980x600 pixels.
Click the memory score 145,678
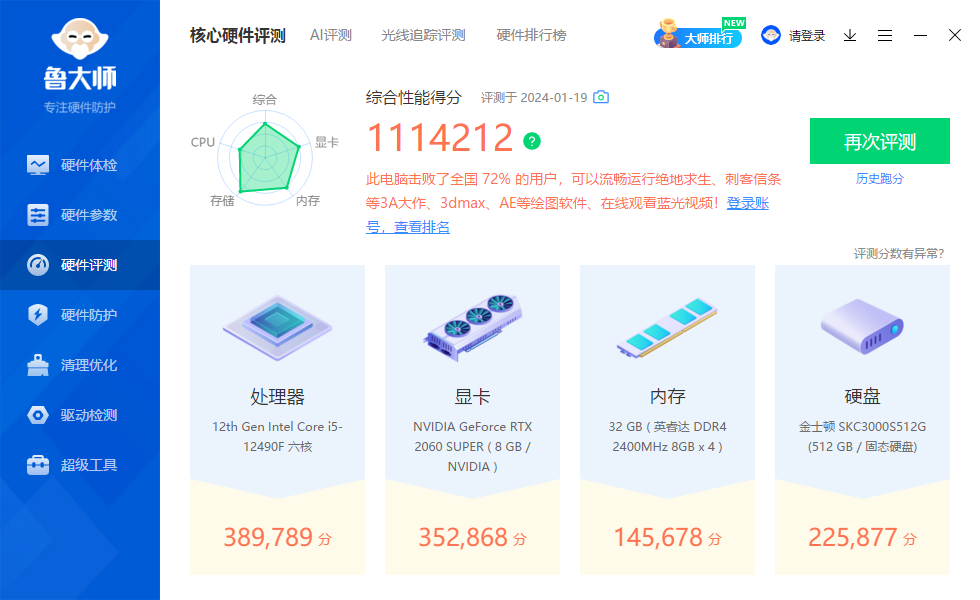pyautogui.click(x=658, y=538)
